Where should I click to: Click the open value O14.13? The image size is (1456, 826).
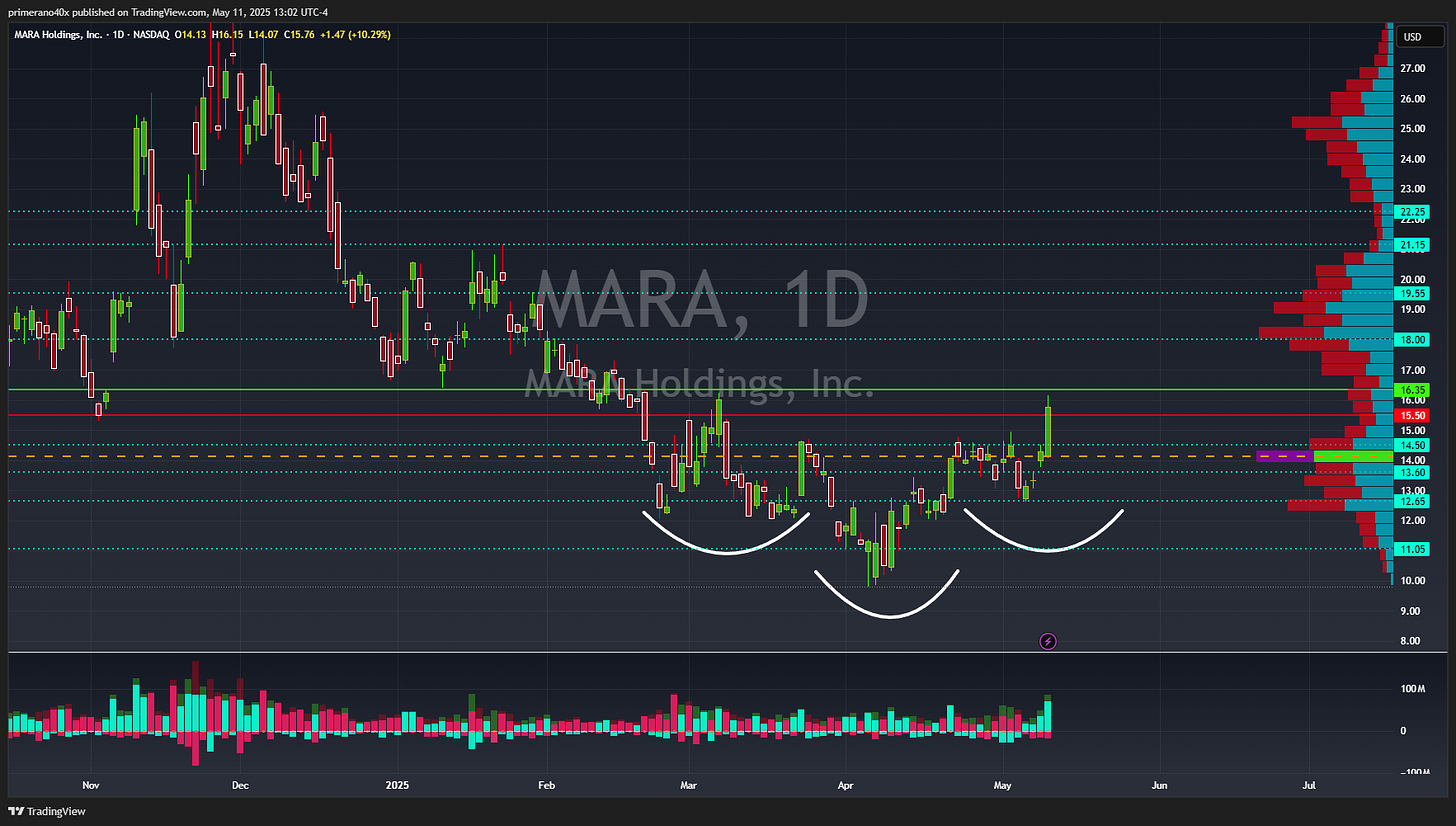tap(191, 35)
